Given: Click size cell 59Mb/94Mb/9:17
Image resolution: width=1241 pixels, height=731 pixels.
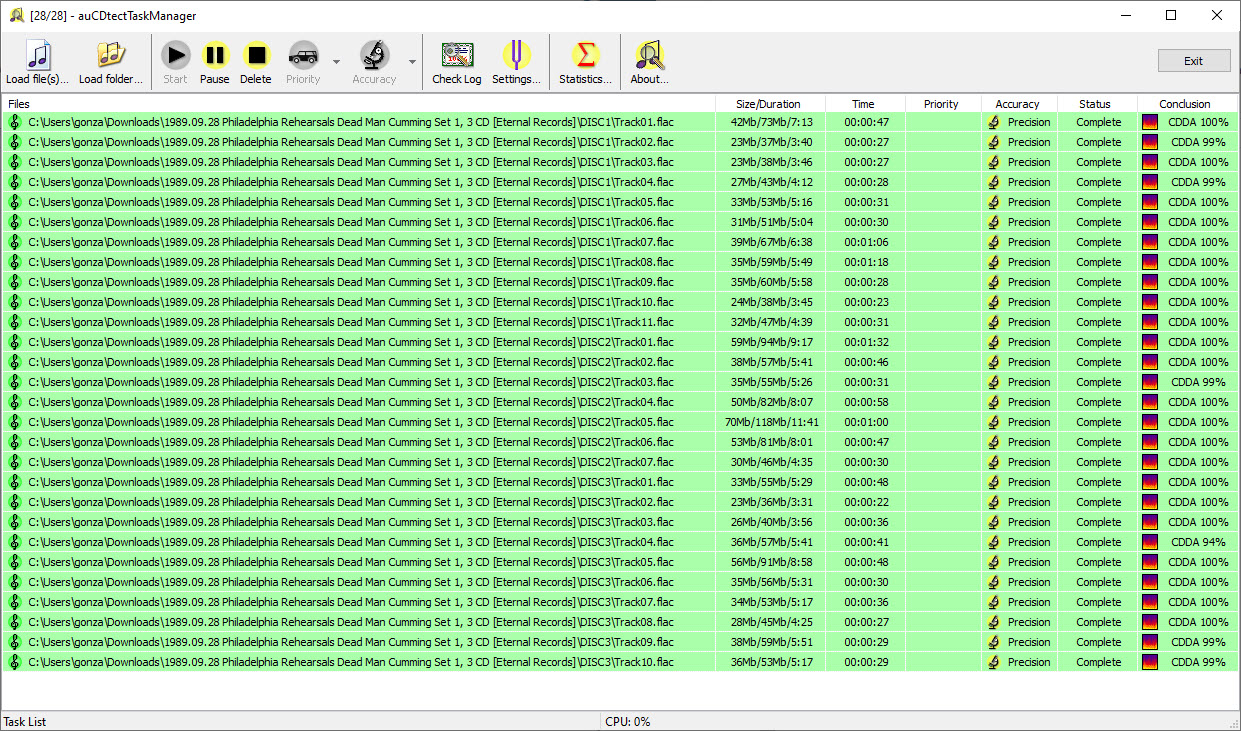Looking at the screenshot, I should point(771,342).
